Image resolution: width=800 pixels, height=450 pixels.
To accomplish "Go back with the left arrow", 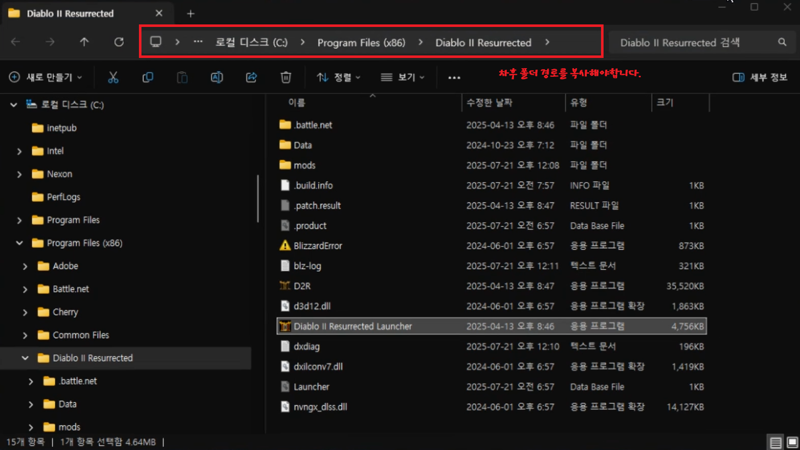I will [16, 42].
